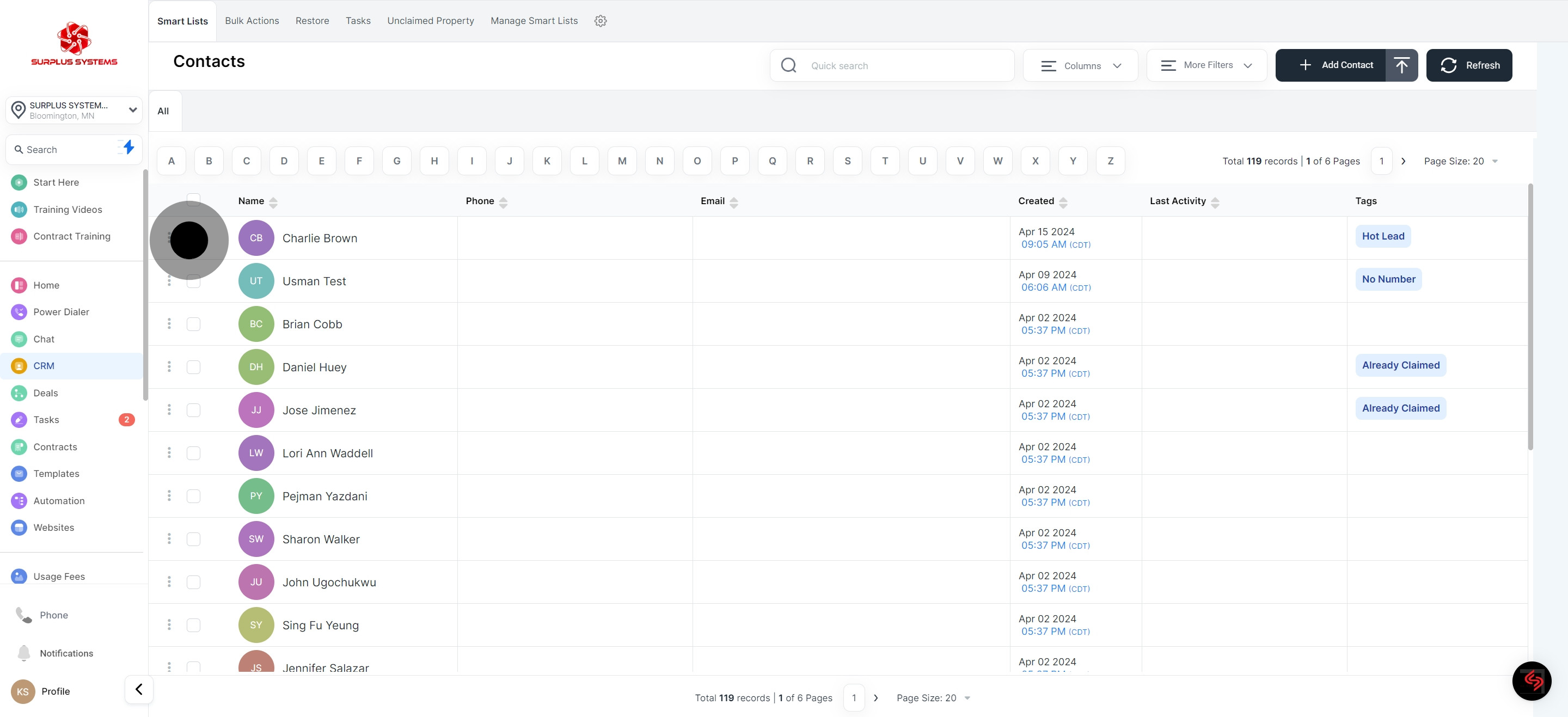Open three-dot menu for Brian Cobb

[x=169, y=324]
